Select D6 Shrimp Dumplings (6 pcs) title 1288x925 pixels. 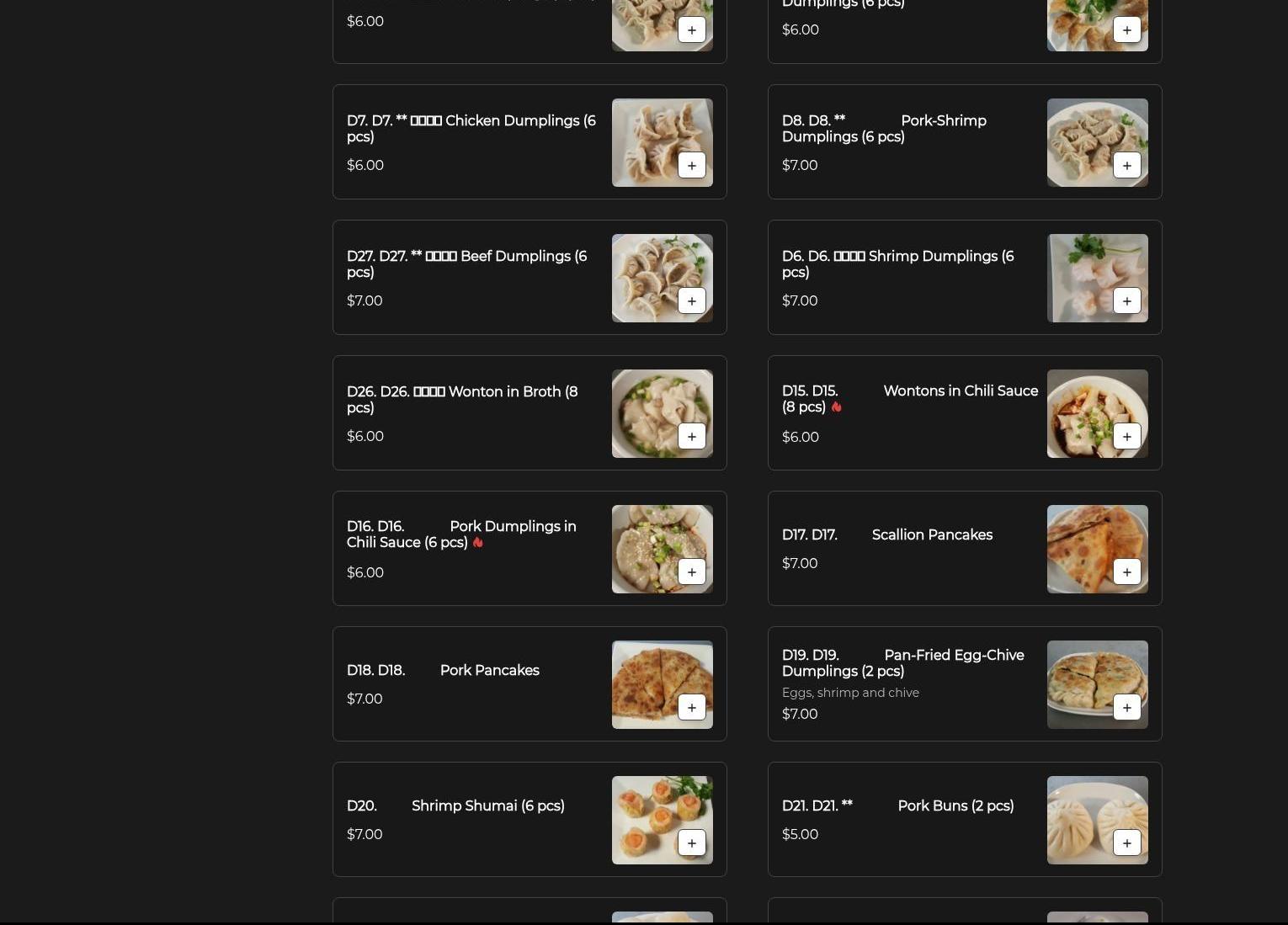[x=898, y=264]
